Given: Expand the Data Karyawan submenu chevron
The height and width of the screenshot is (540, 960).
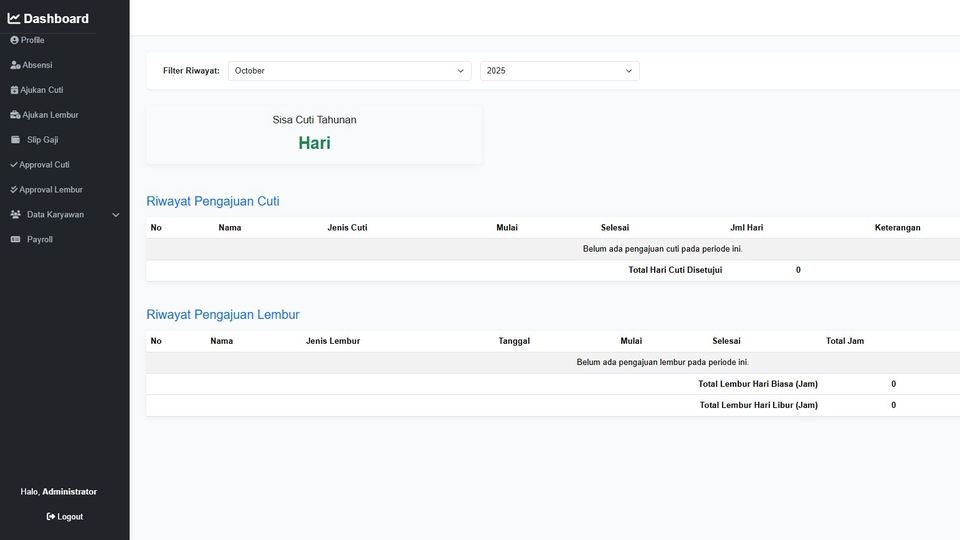Looking at the screenshot, I should tap(116, 215).
